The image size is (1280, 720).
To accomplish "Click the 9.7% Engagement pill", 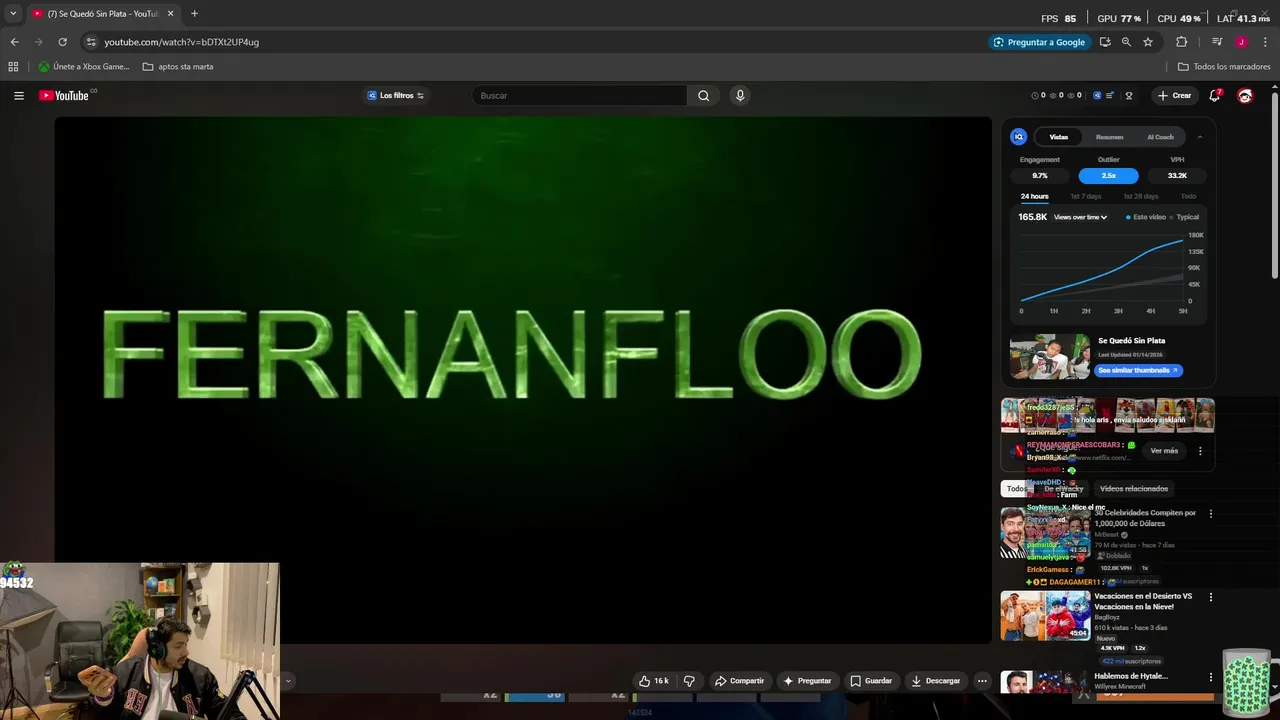I will pyautogui.click(x=1040, y=176).
